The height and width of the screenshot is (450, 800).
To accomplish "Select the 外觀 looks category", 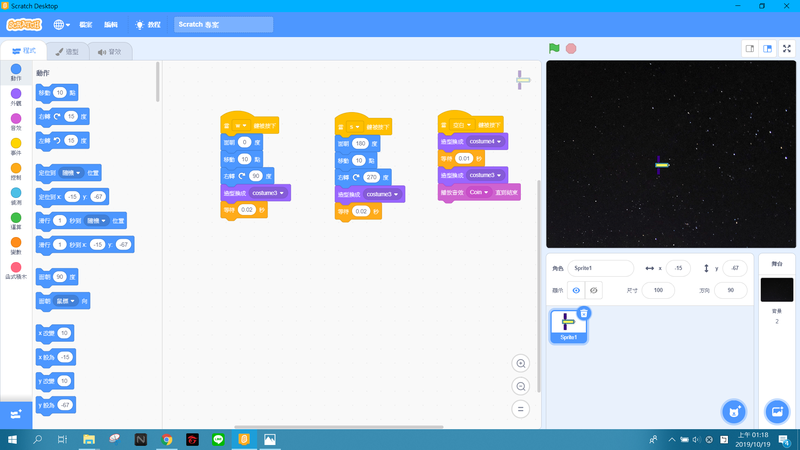I will [x=16, y=97].
